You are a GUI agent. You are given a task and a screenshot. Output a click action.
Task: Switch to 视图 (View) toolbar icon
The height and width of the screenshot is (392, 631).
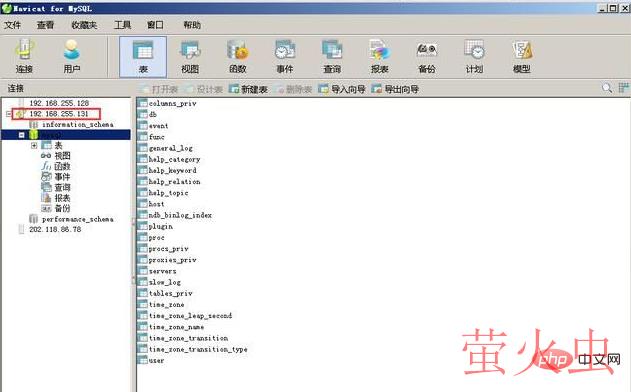point(190,57)
